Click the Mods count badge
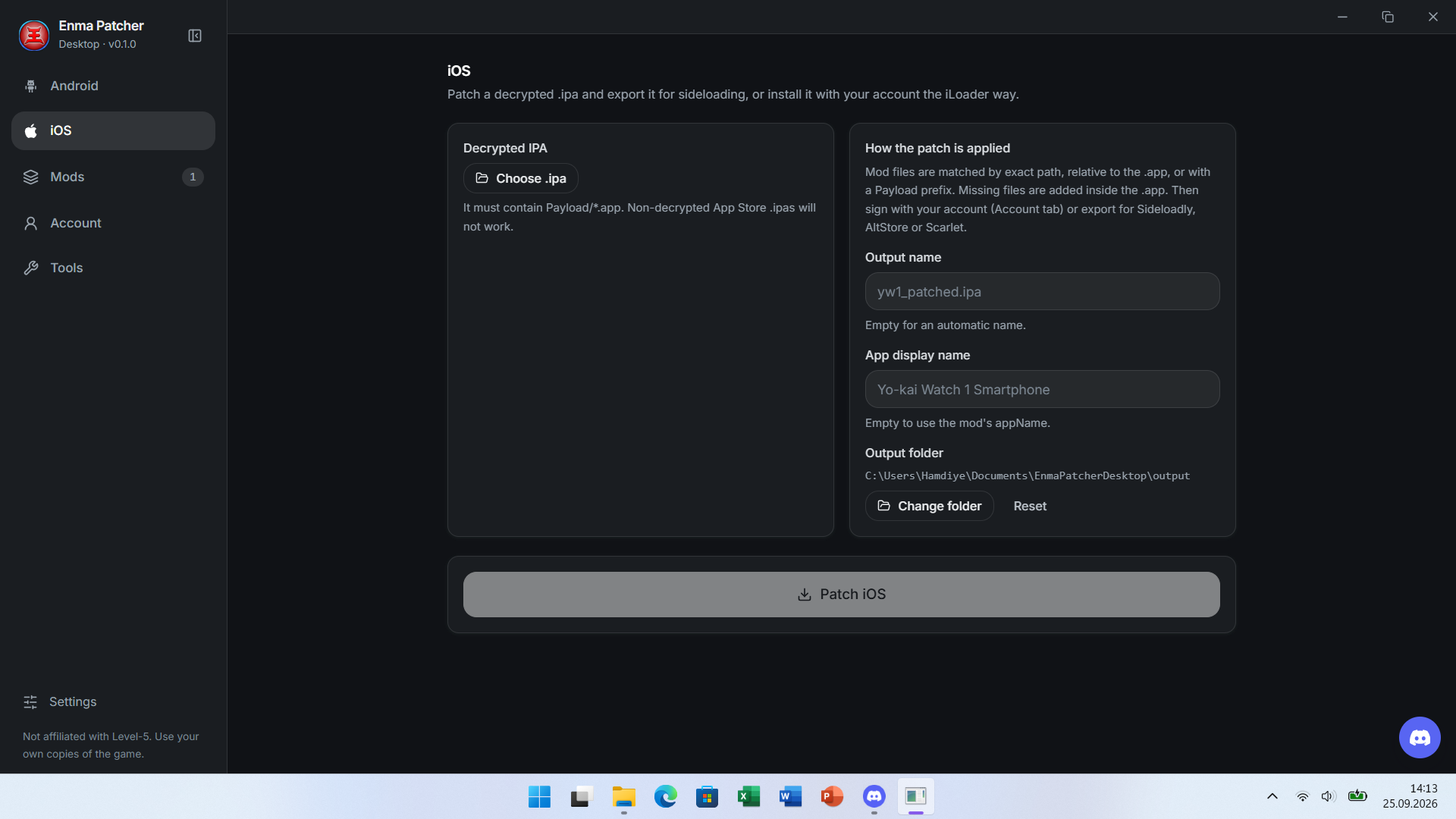 tap(193, 177)
